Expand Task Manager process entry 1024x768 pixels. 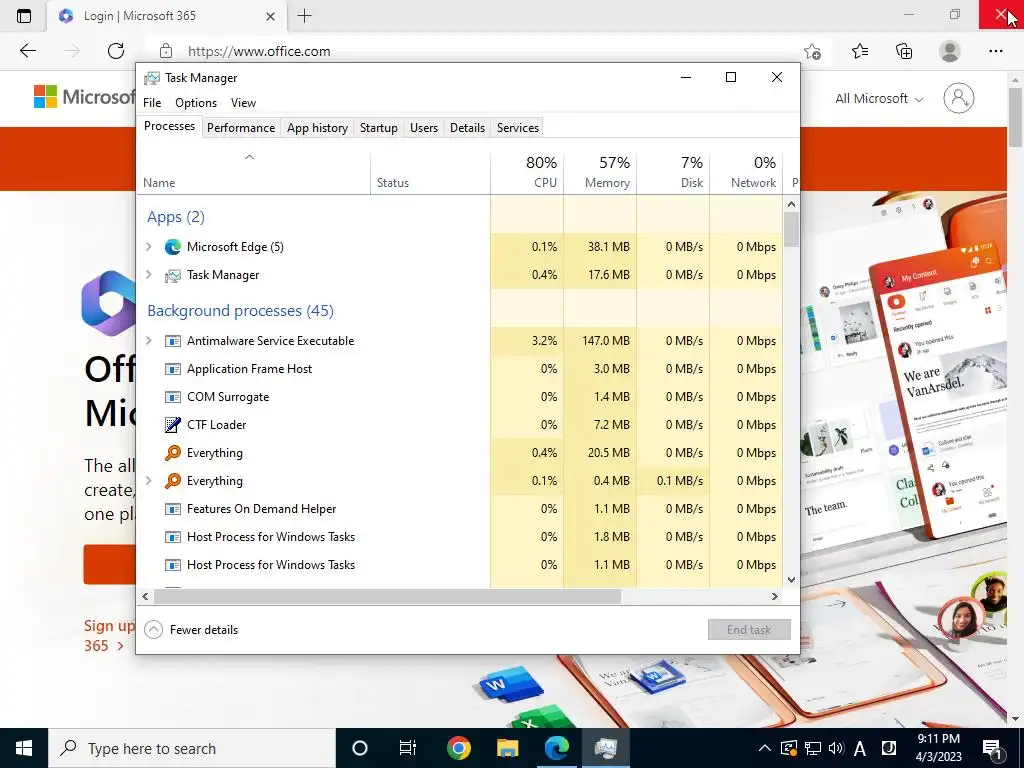149,275
